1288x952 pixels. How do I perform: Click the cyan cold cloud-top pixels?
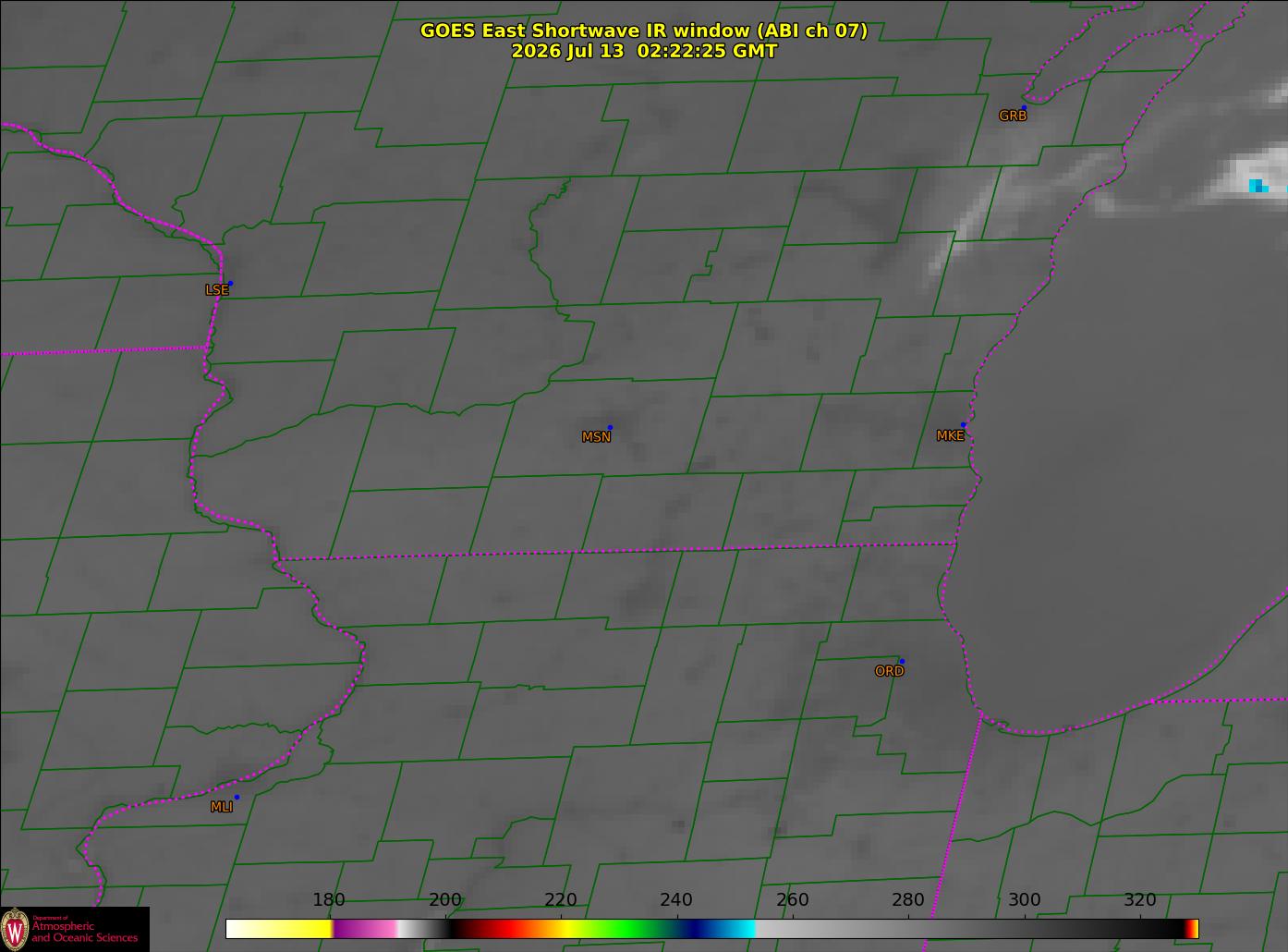click(x=1258, y=186)
